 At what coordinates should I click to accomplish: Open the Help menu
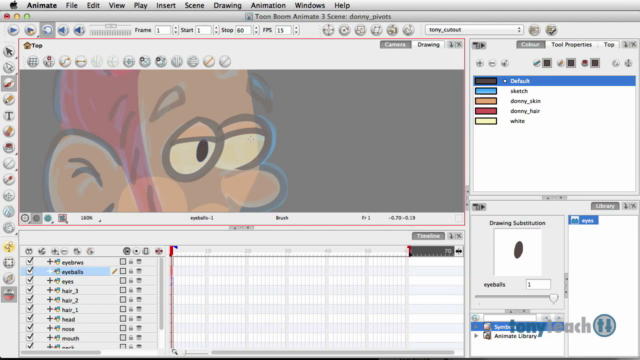point(342,5)
